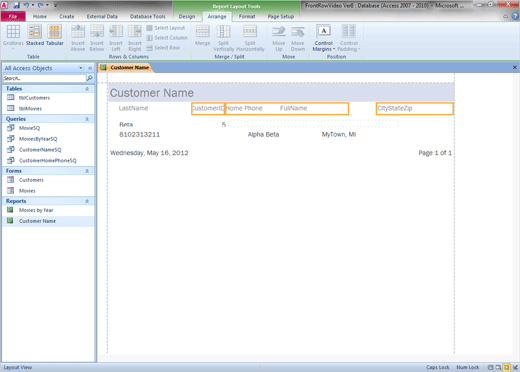The width and height of the screenshot is (520, 372).
Task: Switch to the Design tab
Action: pyautogui.click(x=187, y=16)
